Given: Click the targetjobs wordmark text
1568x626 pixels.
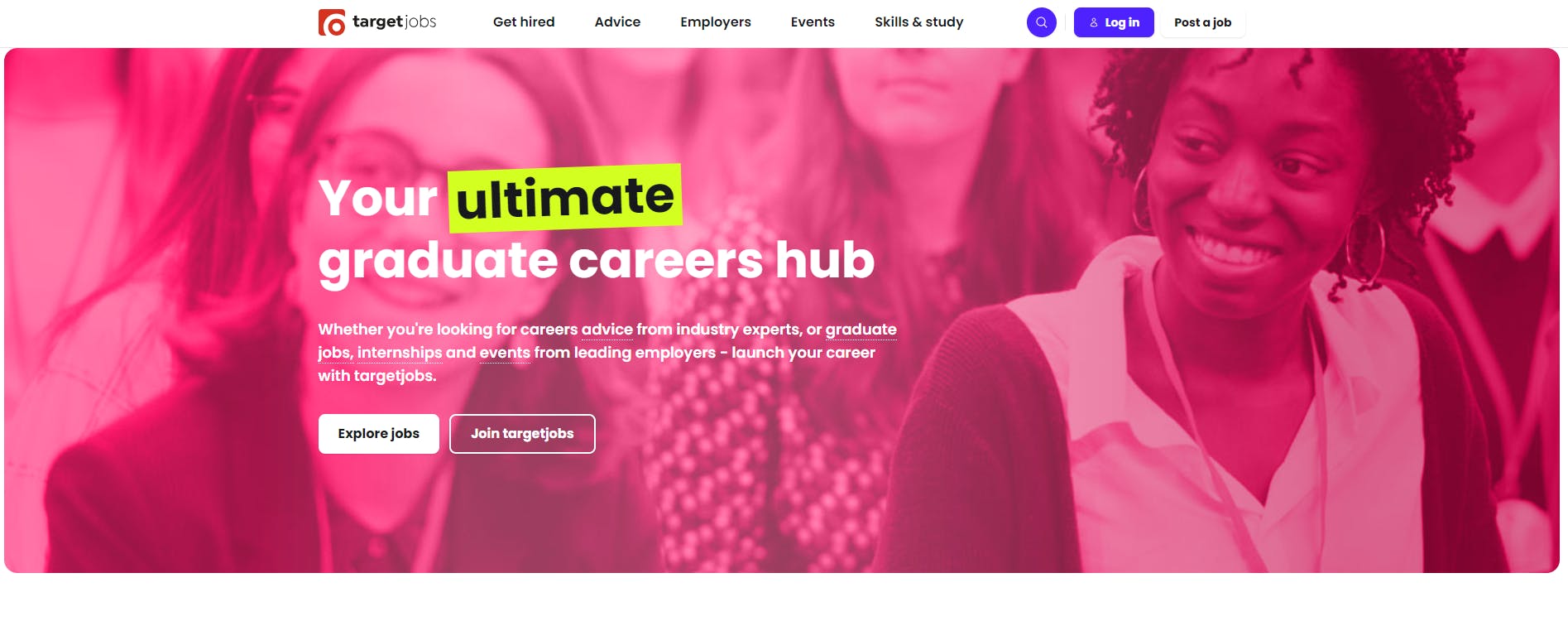Looking at the screenshot, I should [x=394, y=22].
